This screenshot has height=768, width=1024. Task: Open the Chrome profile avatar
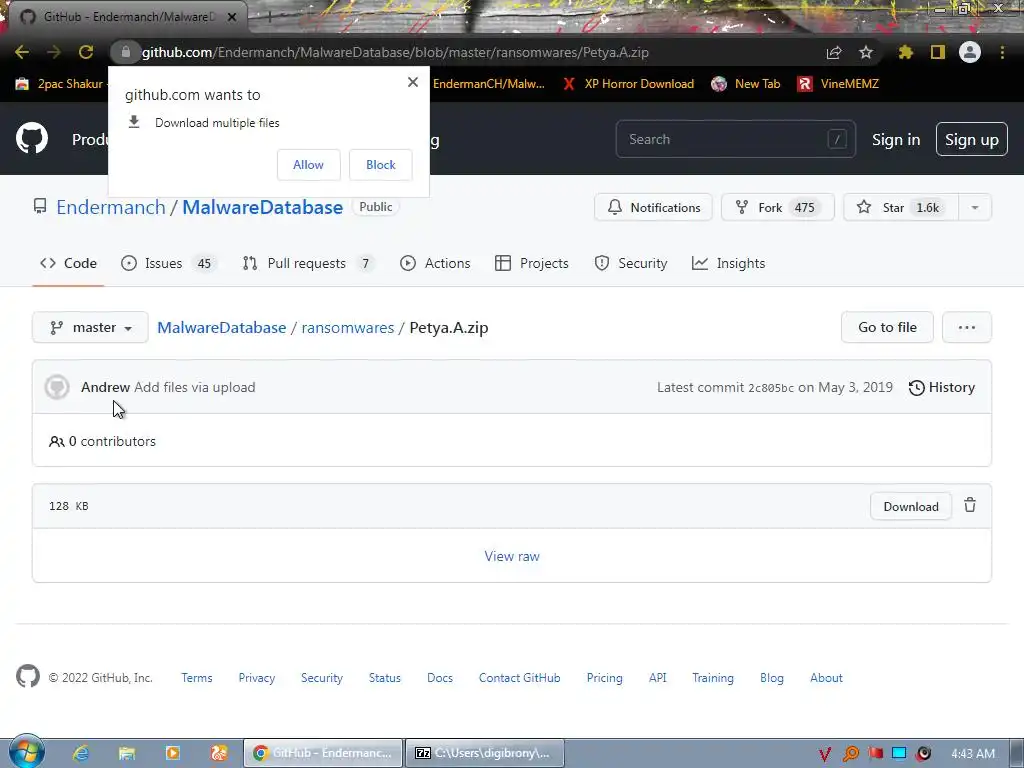[x=970, y=52]
